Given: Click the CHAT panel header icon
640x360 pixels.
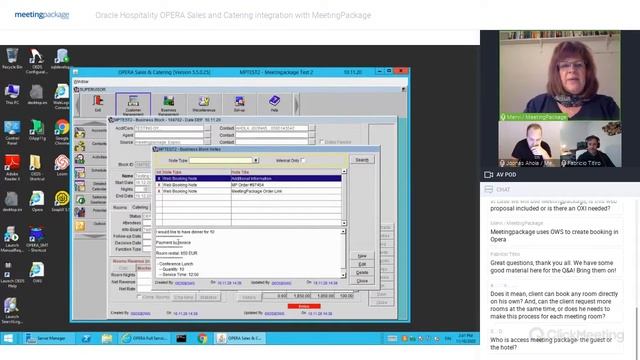Looking at the screenshot, I should tap(489, 189).
